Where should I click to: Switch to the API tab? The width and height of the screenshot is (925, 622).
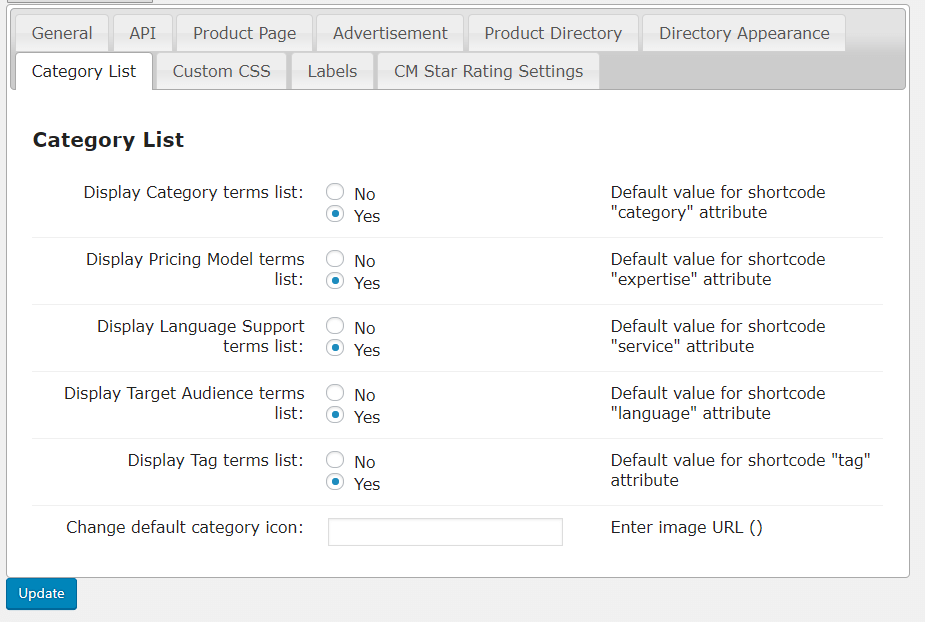tap(143, 33)
